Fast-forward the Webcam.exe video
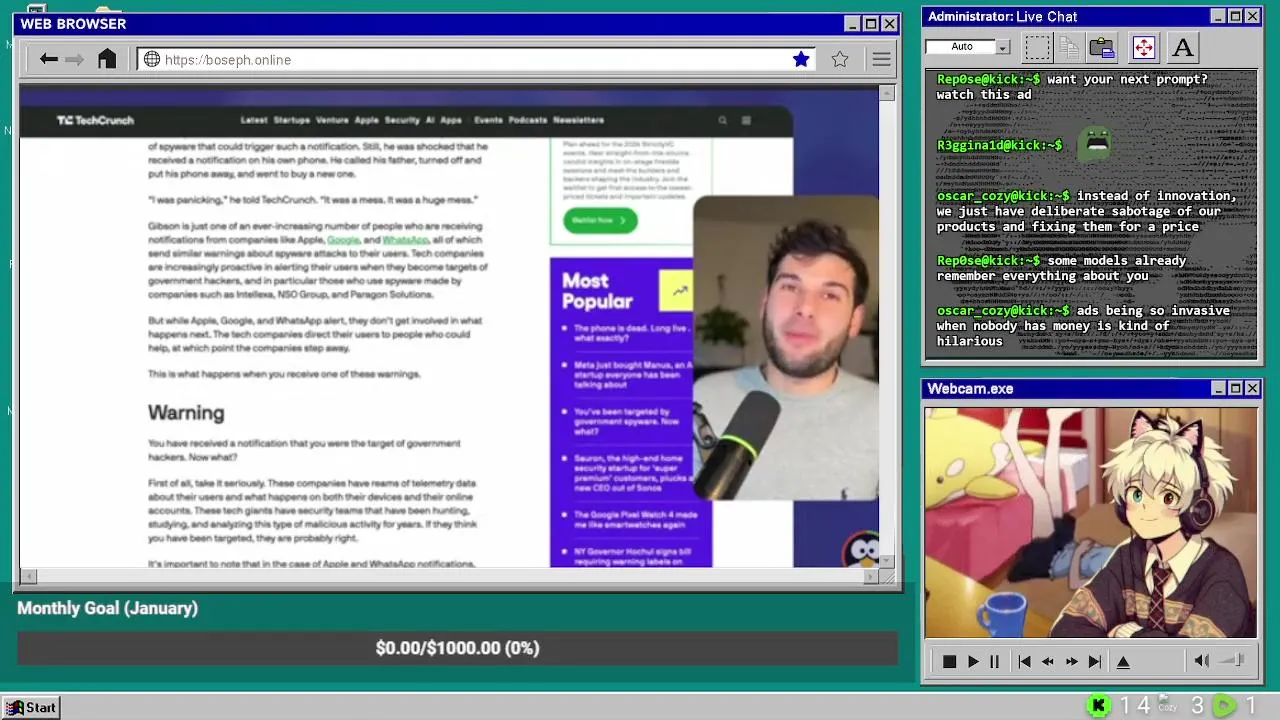This screenshot has height=720, width=1280. click(x=1071, y=662)
